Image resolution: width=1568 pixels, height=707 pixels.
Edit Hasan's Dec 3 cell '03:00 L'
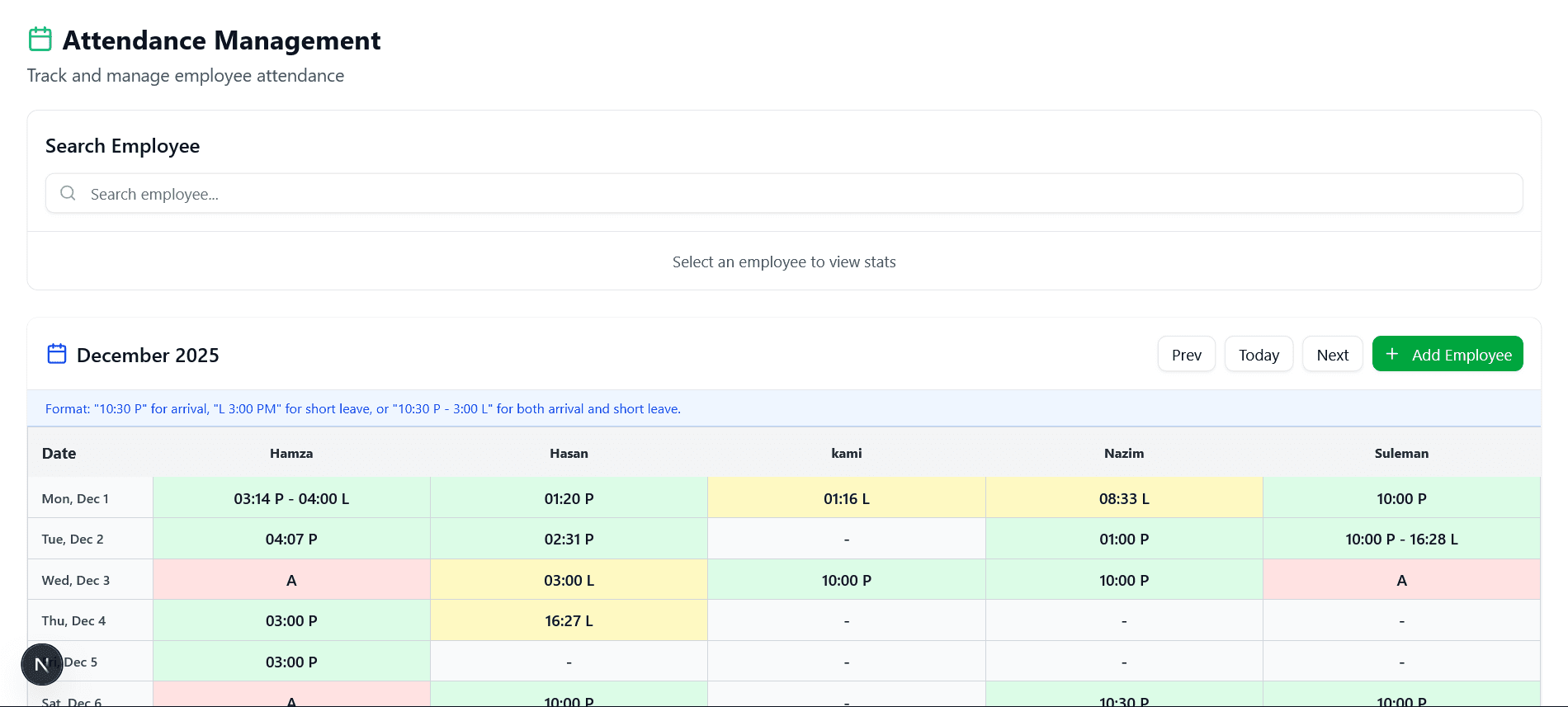pyautogui.click(x=569, y=580)
